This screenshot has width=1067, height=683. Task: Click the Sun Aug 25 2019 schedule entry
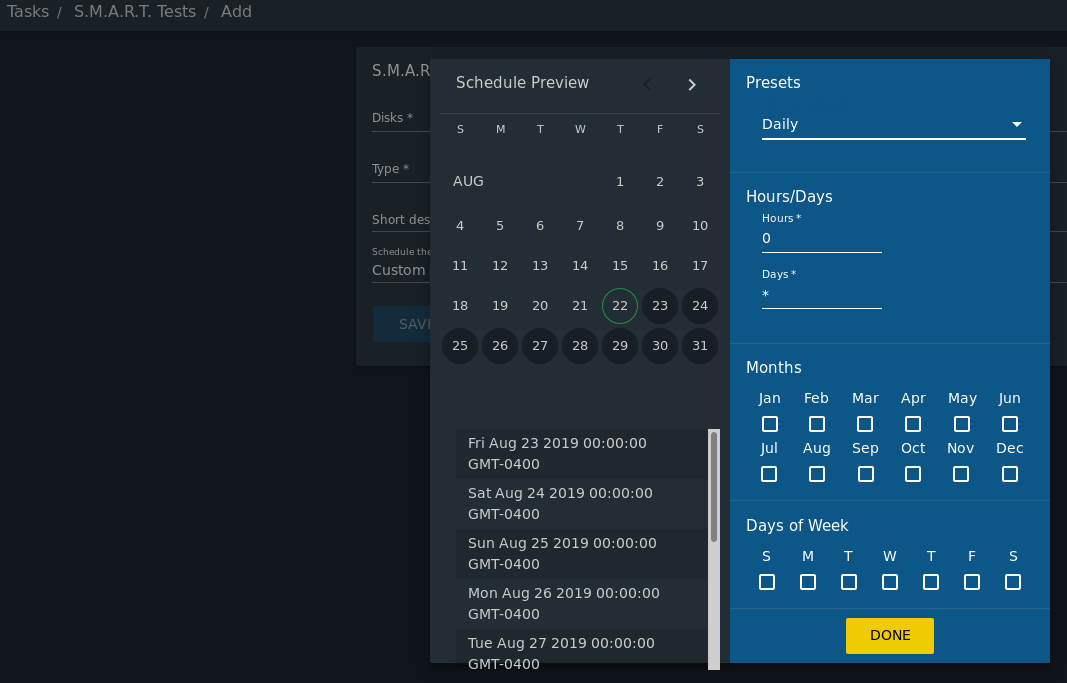pos(582,554)
